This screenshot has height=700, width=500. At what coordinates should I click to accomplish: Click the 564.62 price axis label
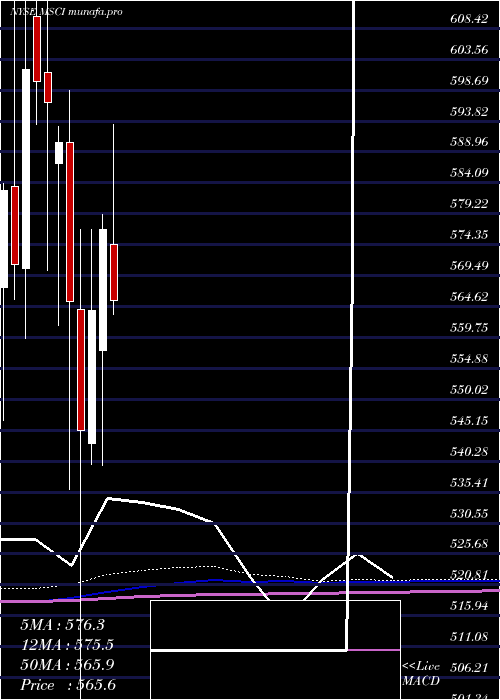469,297
